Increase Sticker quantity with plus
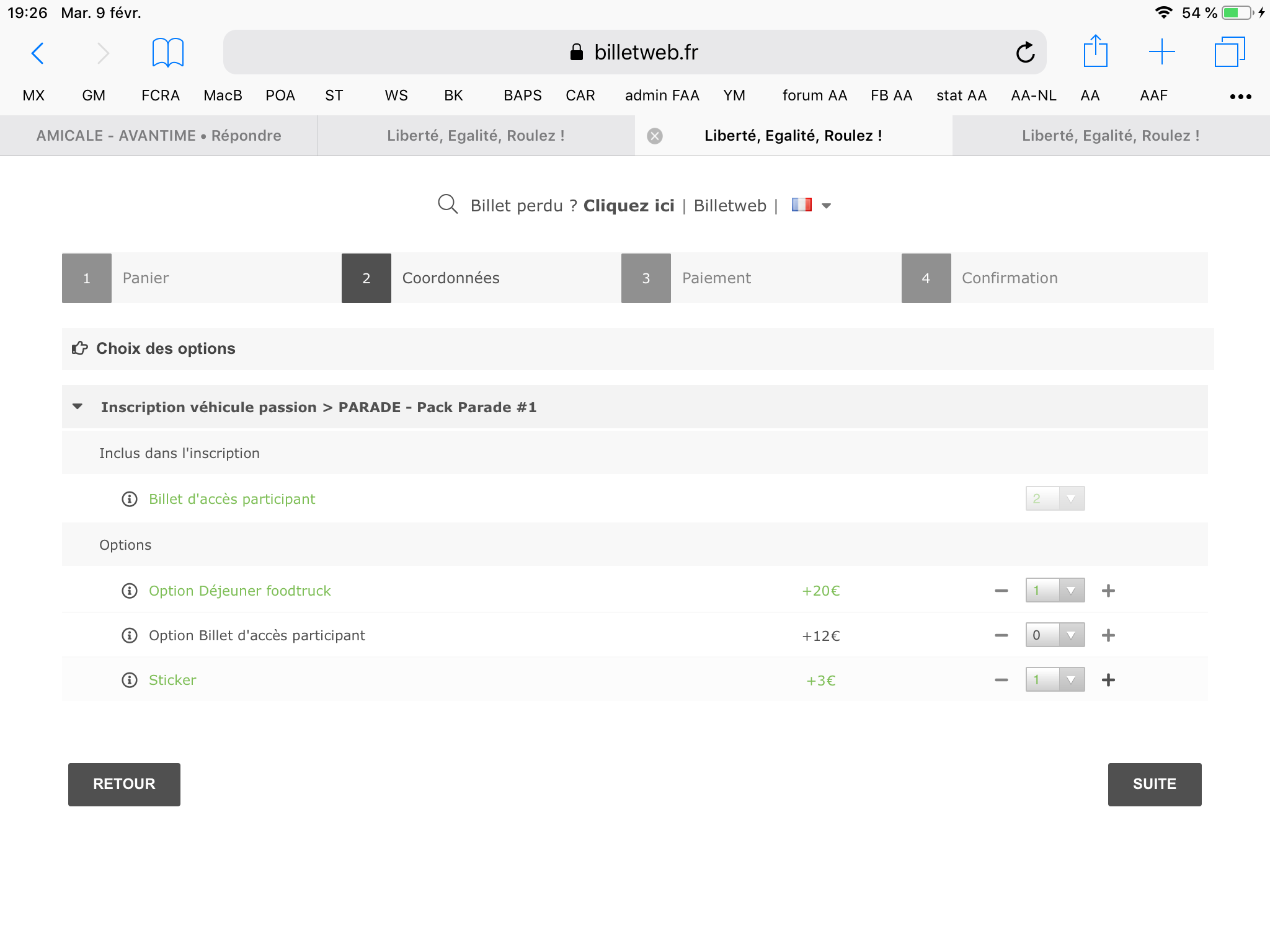The image size is (1270, 952). [x=1108, y=681]
